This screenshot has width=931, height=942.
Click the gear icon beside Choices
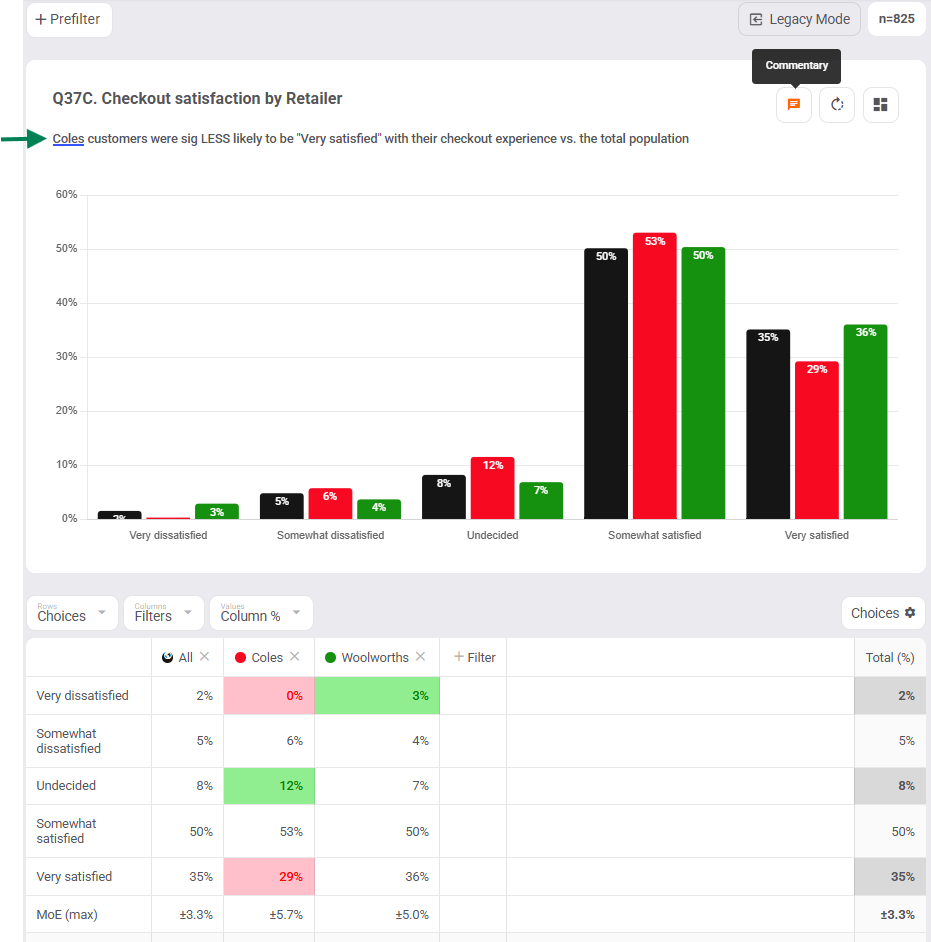click(910, 612)
